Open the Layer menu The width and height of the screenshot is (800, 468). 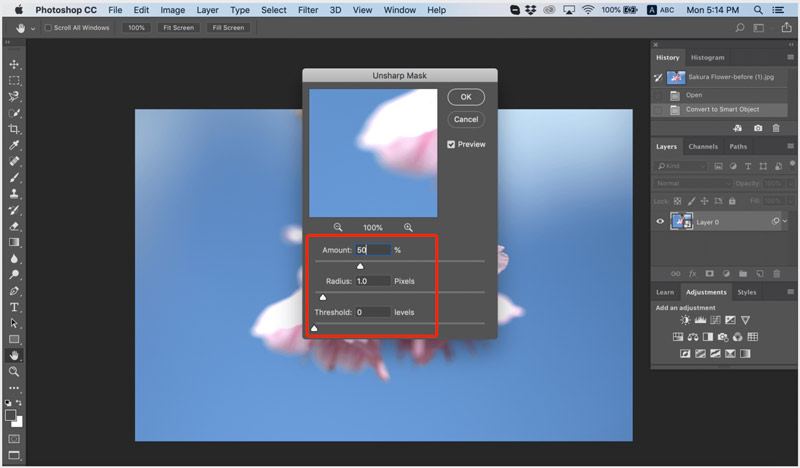tap(208, 10)
